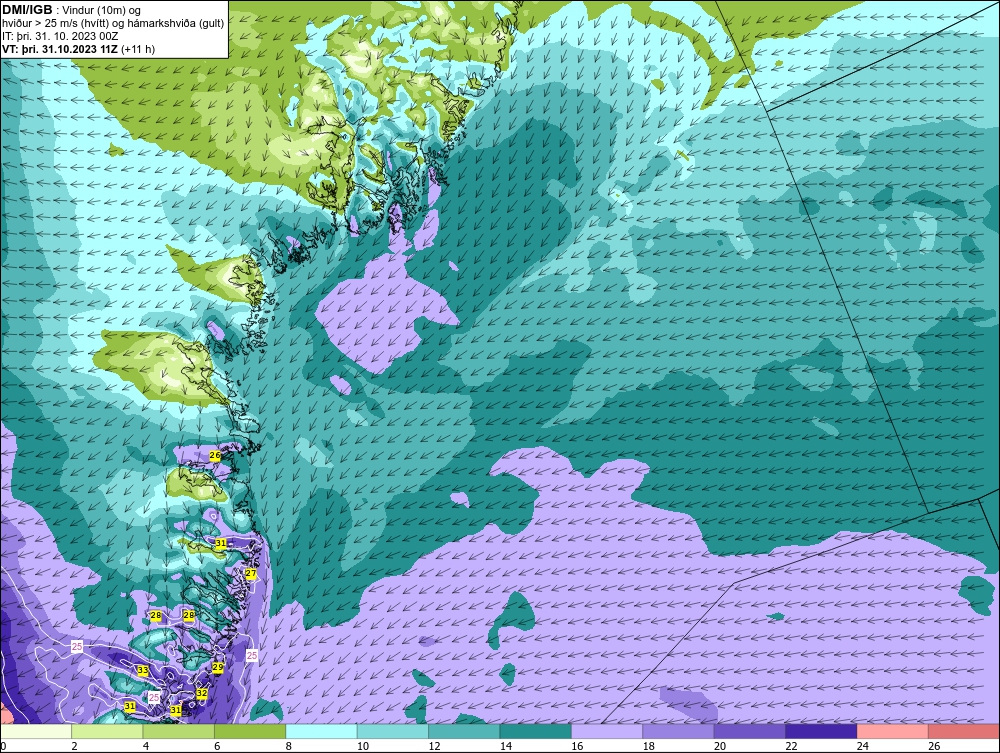This screenshot has width=1000, height=753.
Task: Click the 10–12 m/s light teal legend swatch
Action: pos(393,731)
